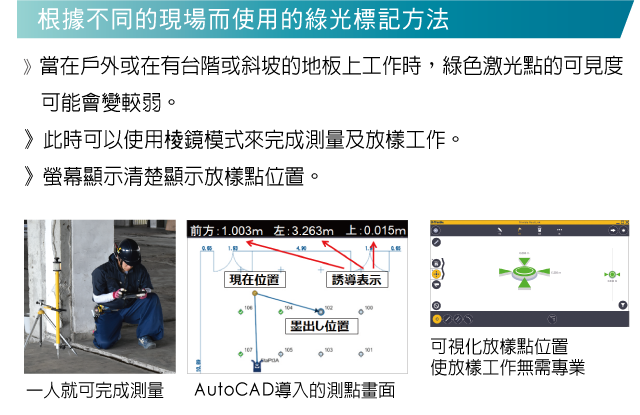Viewport: 640px width, 415px height.
Task: Select the yellow current position dot
Action: pos(255,293)
